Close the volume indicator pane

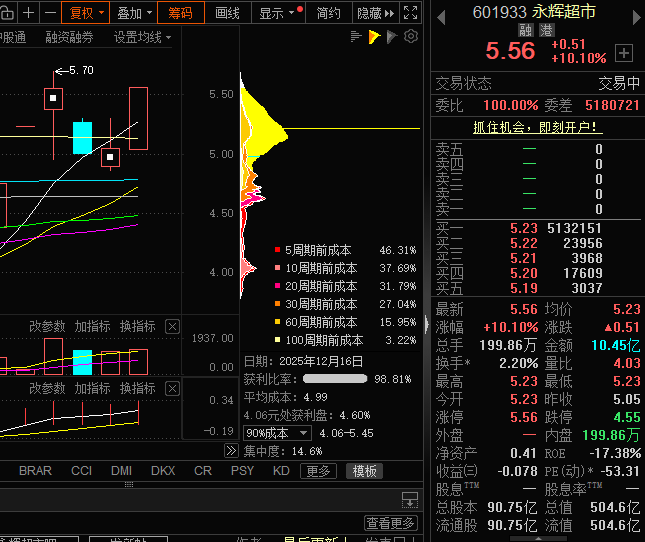coord(172,327)
